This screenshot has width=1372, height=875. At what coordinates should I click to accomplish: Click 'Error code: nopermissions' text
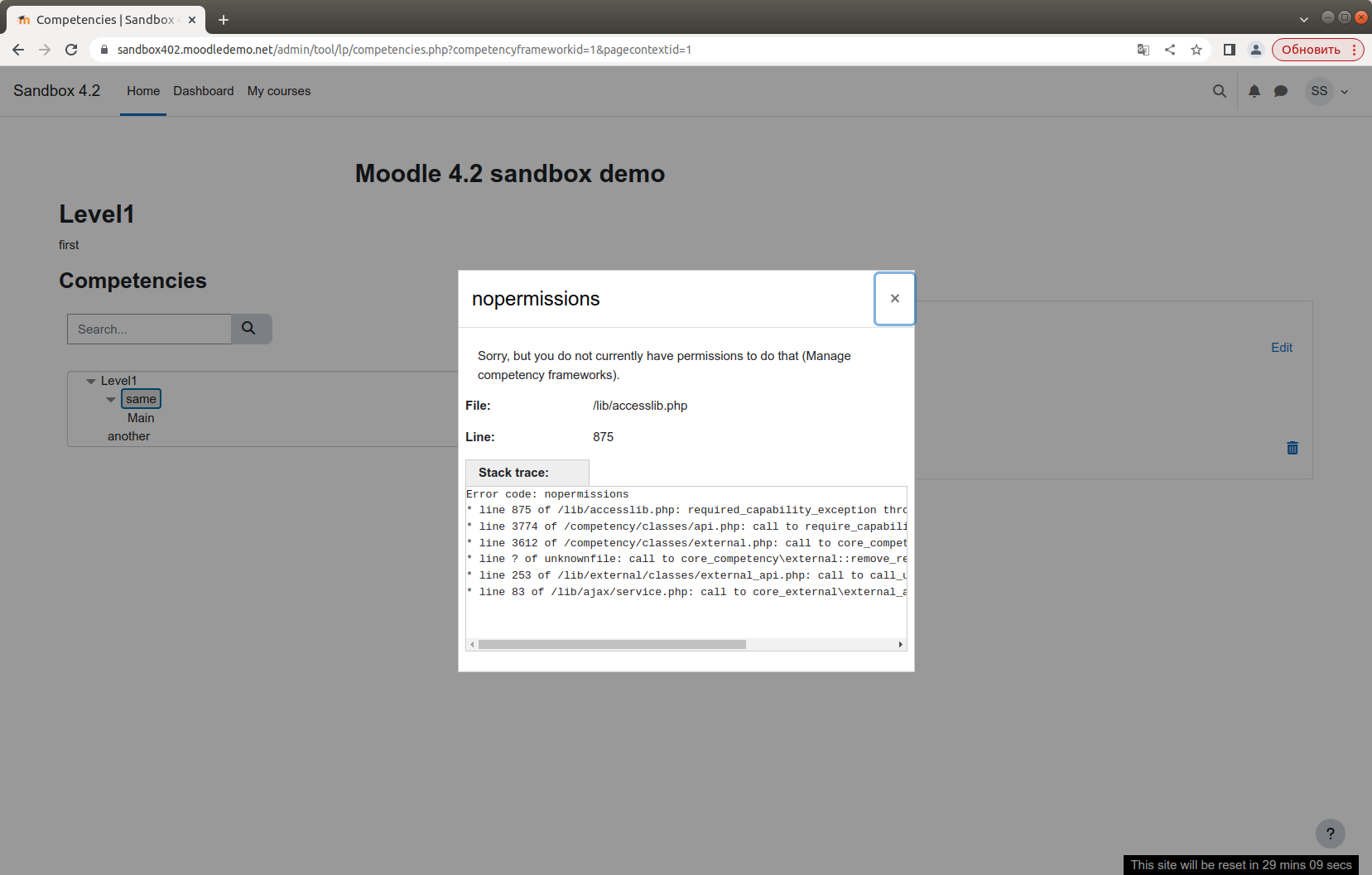tap(547, 494)
